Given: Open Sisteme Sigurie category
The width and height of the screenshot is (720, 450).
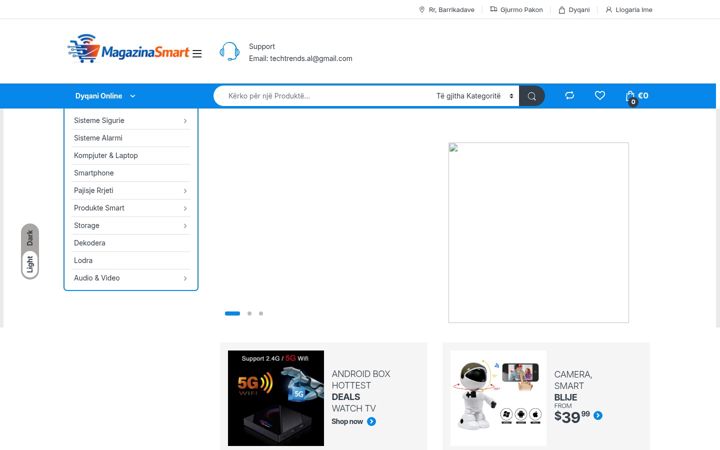Looking at the screenshot, I should (99, 120).
